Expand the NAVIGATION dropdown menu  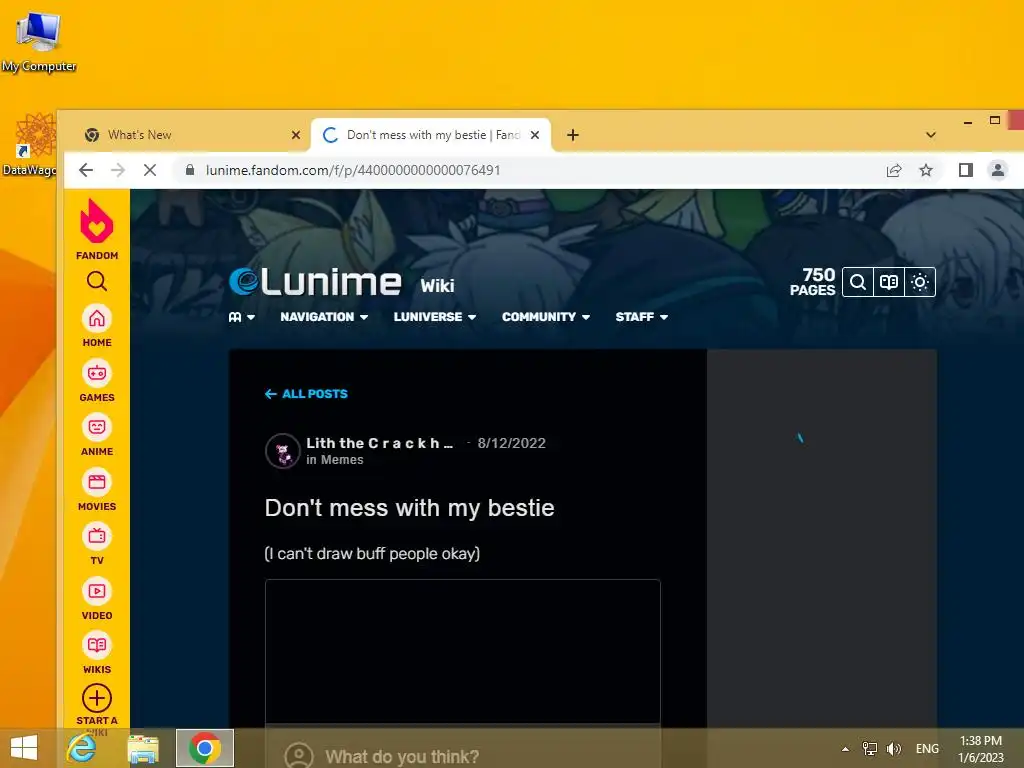[x=324, y=317]
